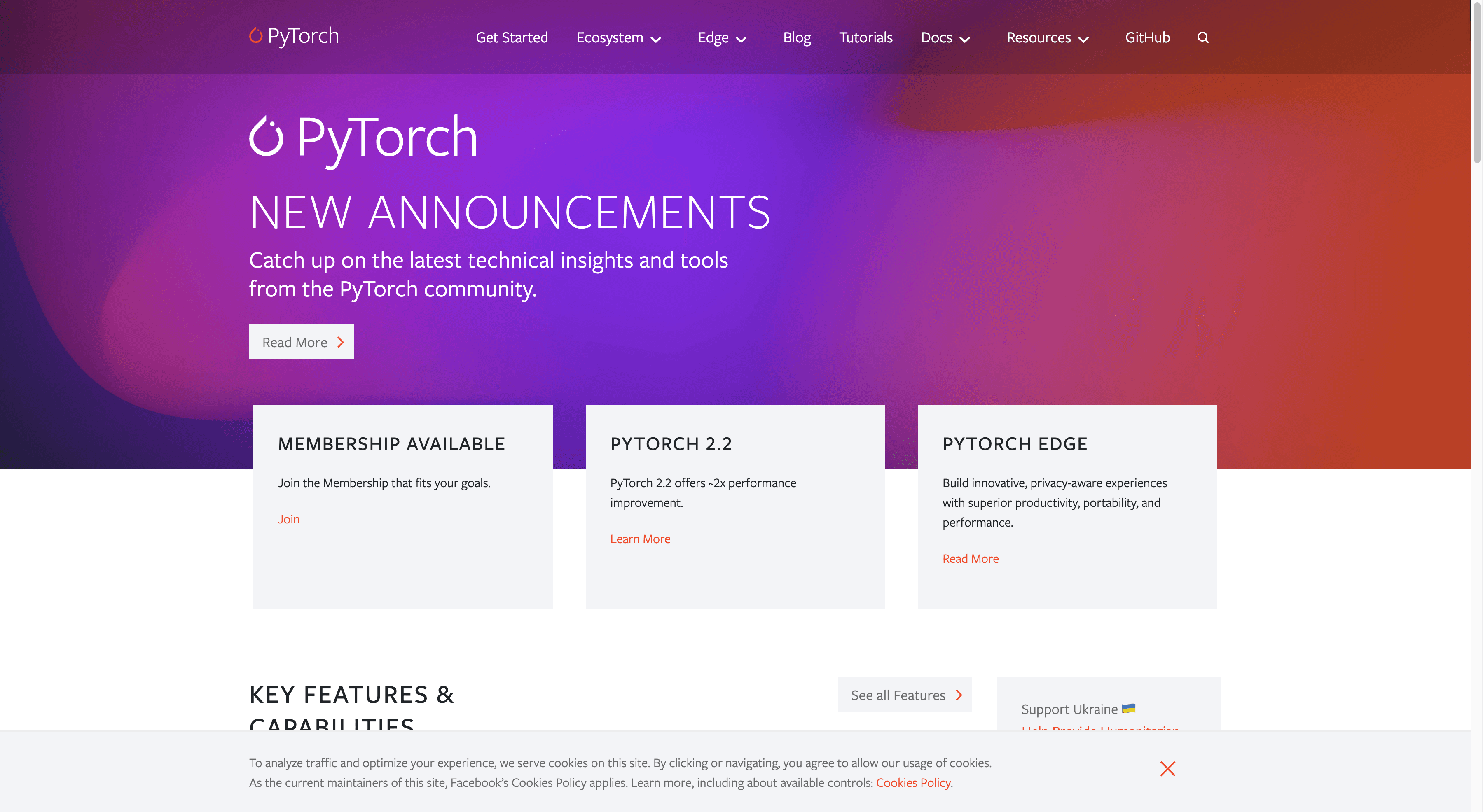1483x812 pixels.
Task: Select the Tutorials menu item
Action: point(866,37)
